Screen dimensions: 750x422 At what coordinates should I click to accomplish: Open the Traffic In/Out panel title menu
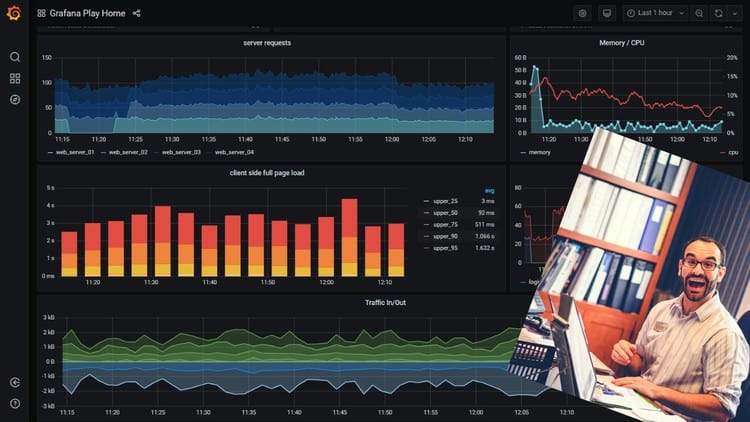(387, 302)
